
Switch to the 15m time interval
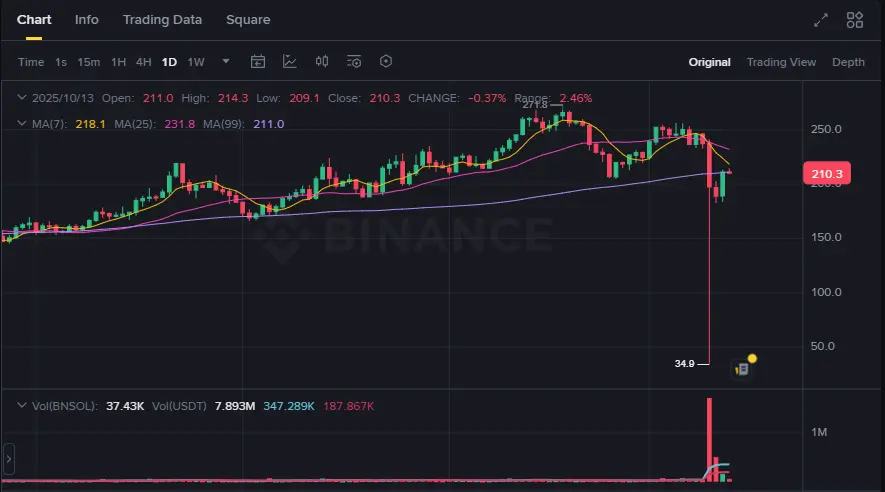pyautogui.click(x=89, y=62)
